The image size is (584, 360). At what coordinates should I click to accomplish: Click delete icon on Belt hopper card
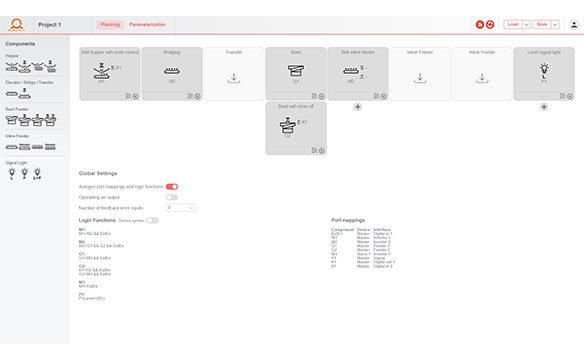coord(128,96)
